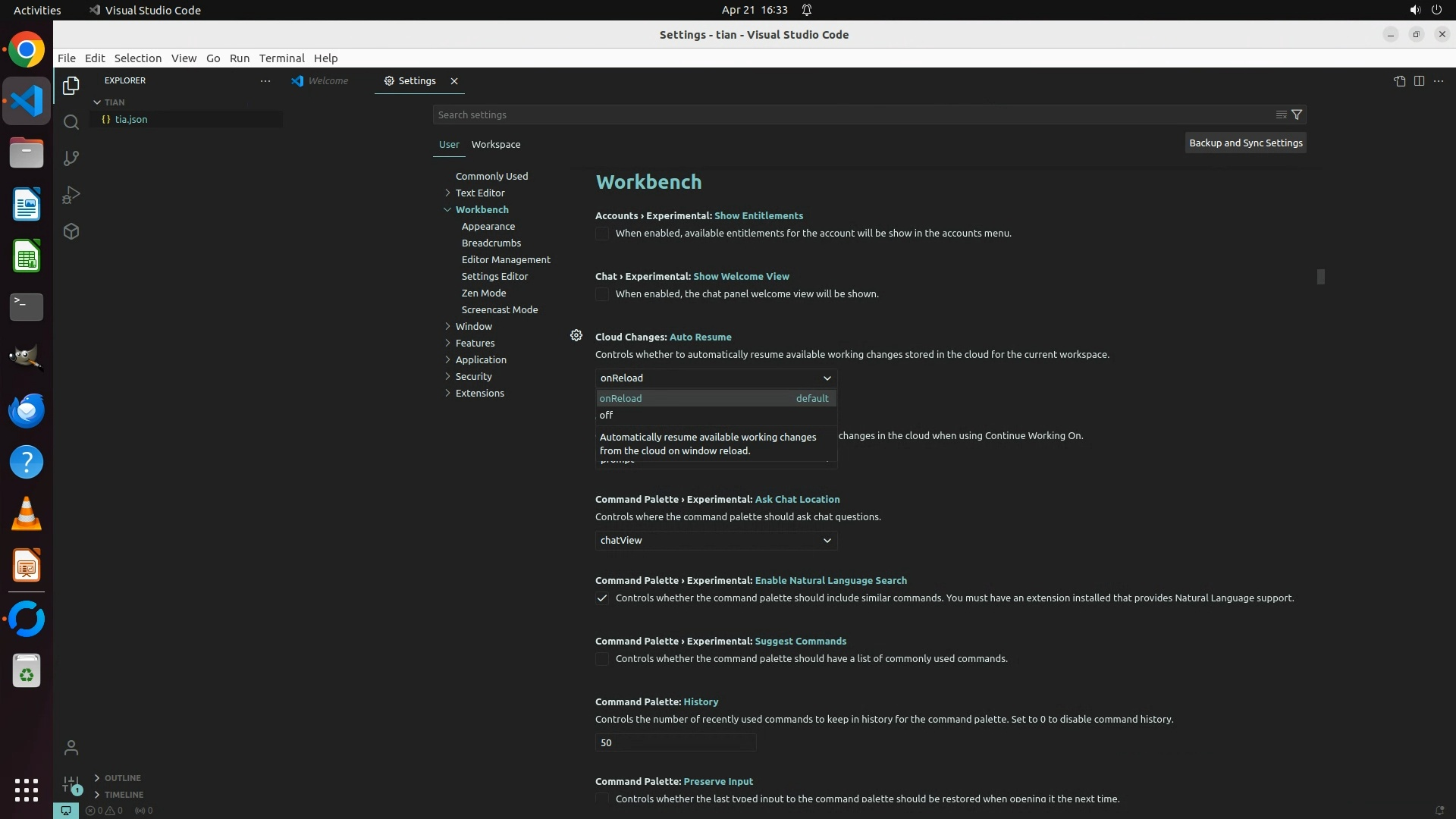Open the Source Control view
Image resolution: width=1456 pixels, height=819 pixels.
tap(71, 158)
